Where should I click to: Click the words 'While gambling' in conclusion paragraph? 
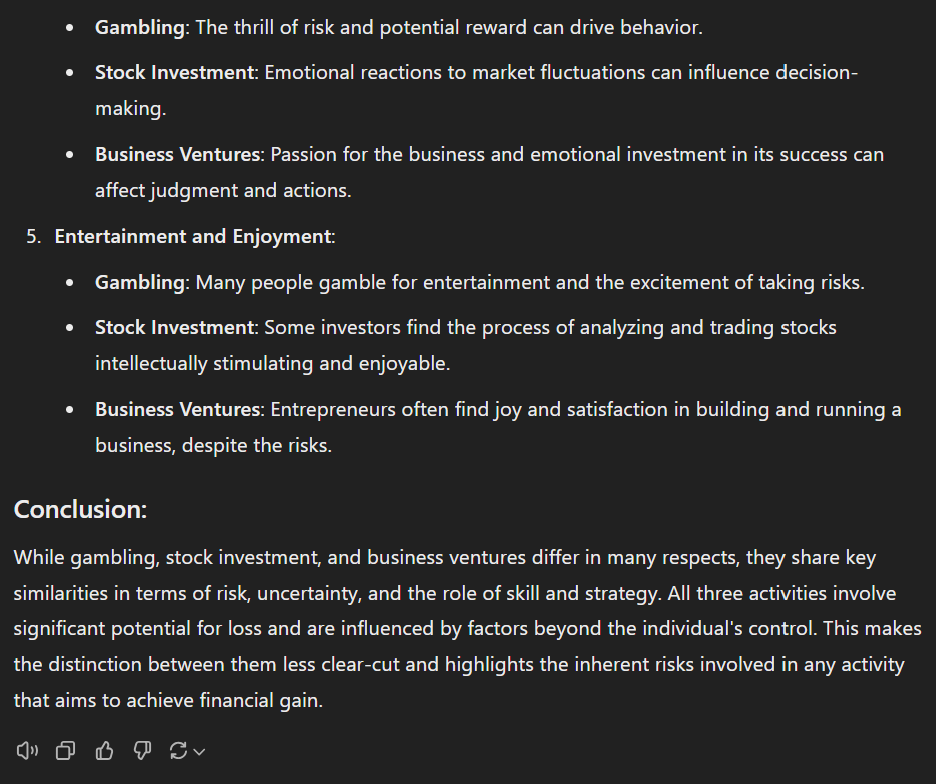pos(86,558)
